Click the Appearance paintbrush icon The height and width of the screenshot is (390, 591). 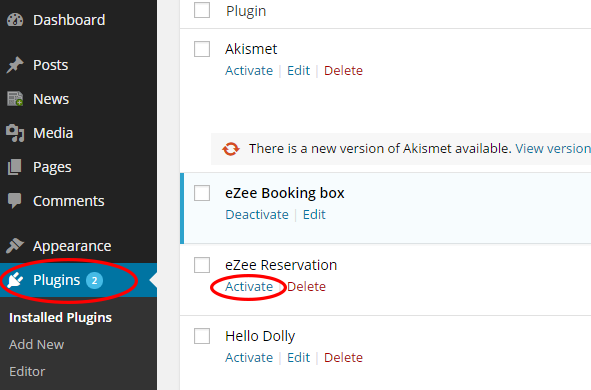click(x=15, y=246)
